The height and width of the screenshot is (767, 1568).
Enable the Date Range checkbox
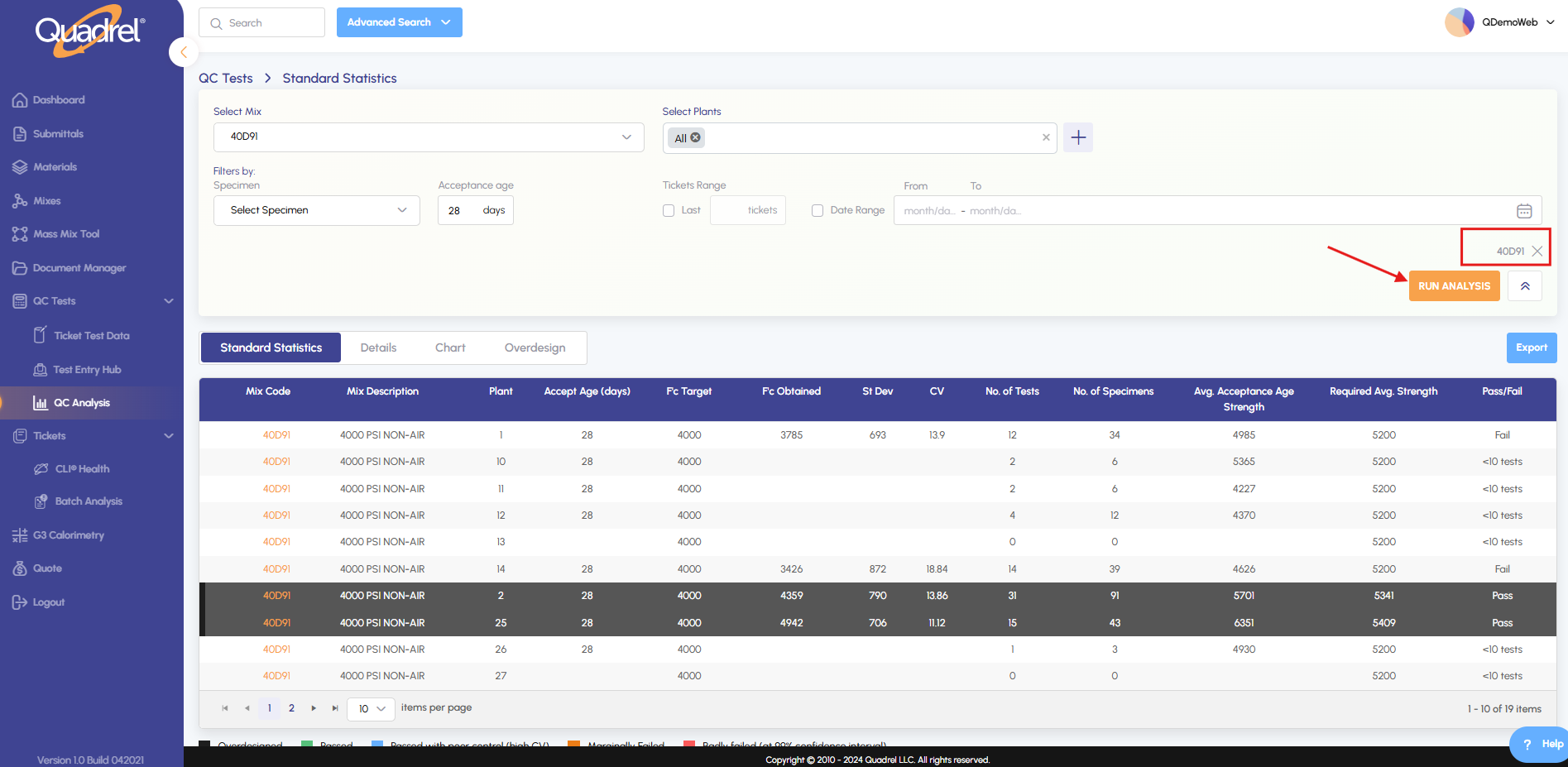(818, 211)
